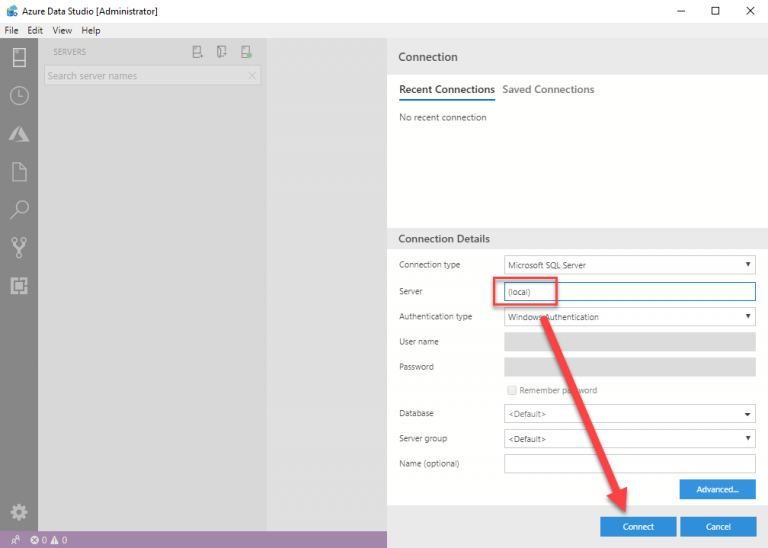Screen dimensions: 768x548
Task: Open the Explorer file icon
Action: click(19, 172)
